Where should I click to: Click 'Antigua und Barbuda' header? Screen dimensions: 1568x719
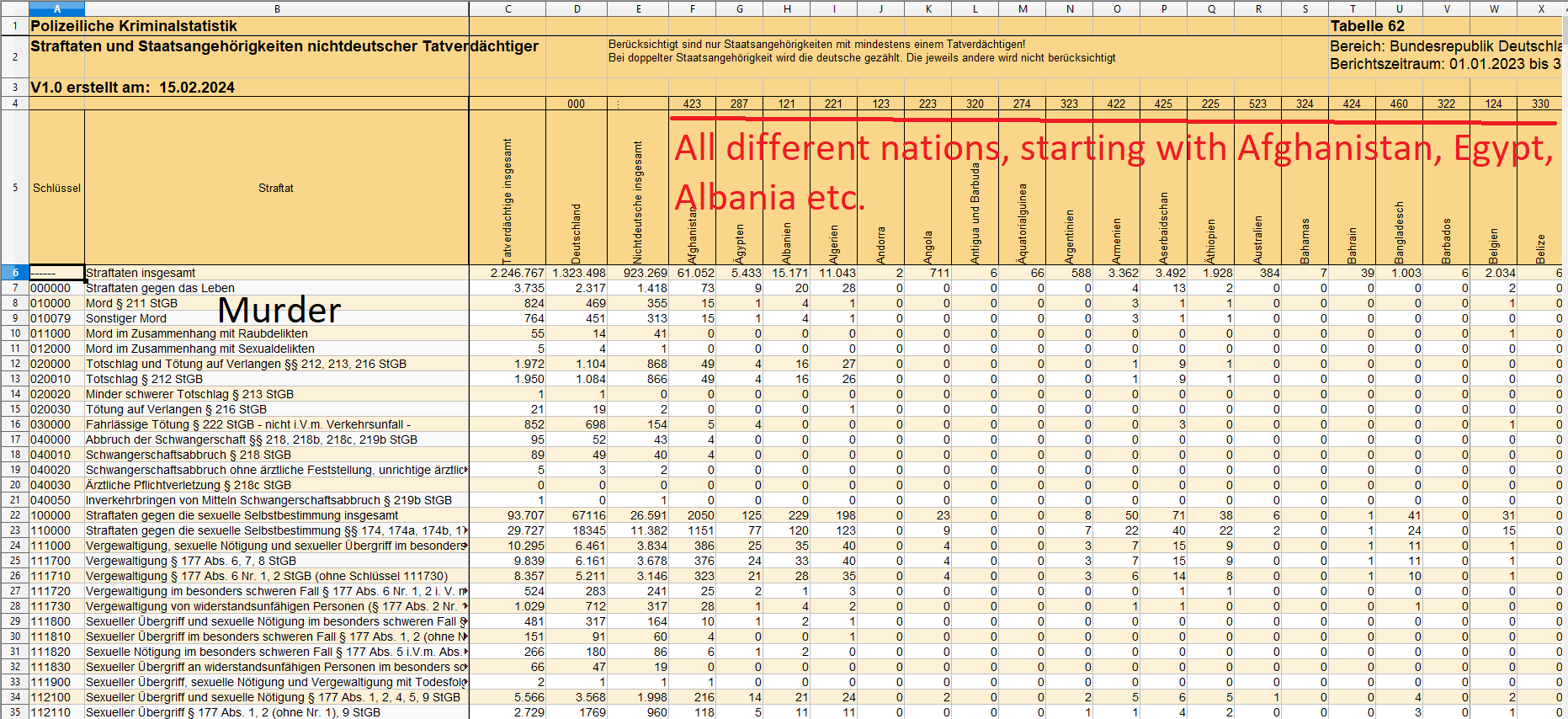[x=975, y=213]
